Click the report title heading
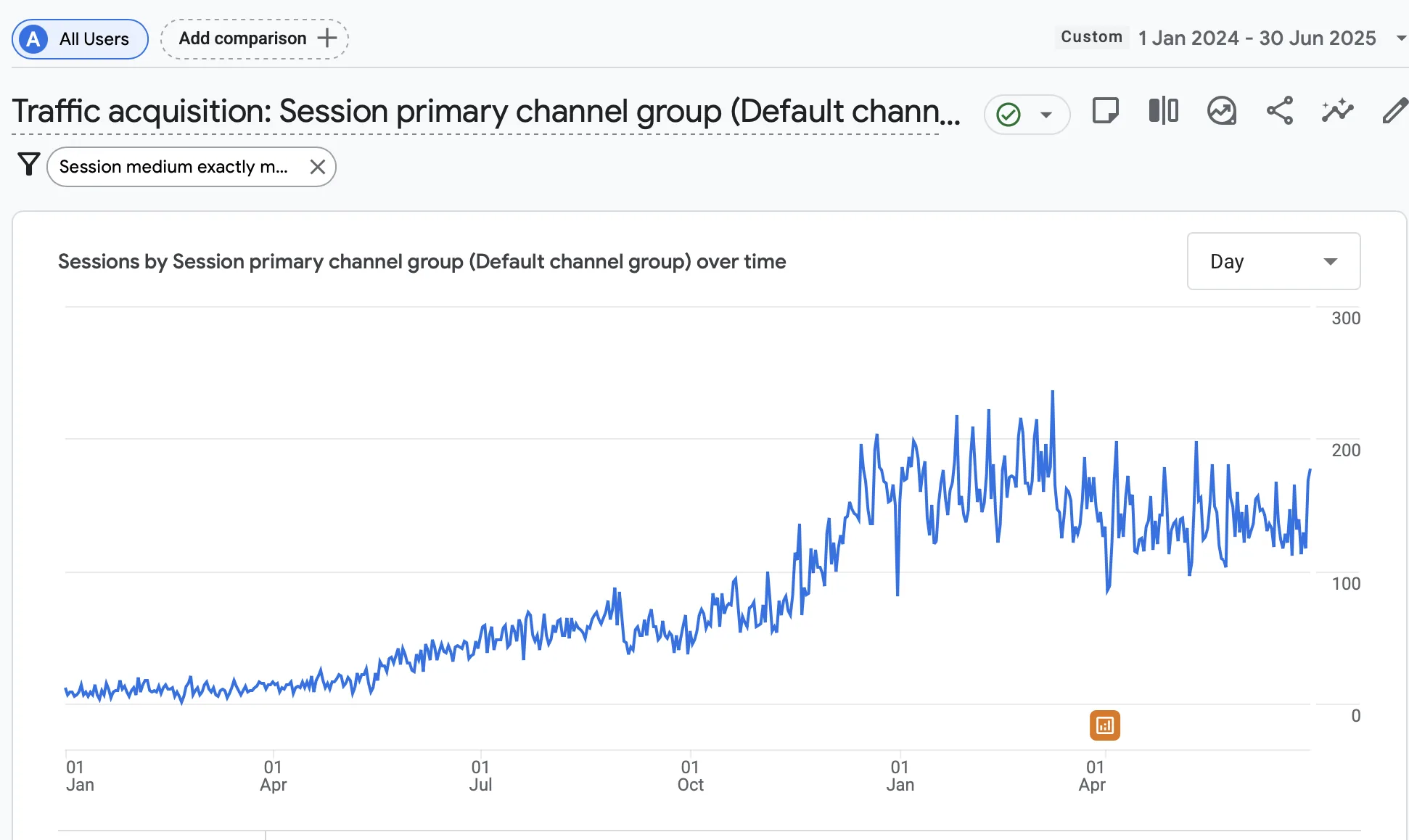The height and width of the screenshot is (840, 1409). click(x=486, y=112)
